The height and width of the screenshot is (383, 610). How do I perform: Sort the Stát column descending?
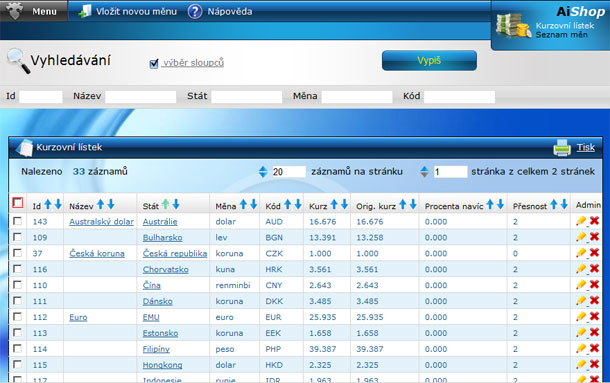coord(176,204)
